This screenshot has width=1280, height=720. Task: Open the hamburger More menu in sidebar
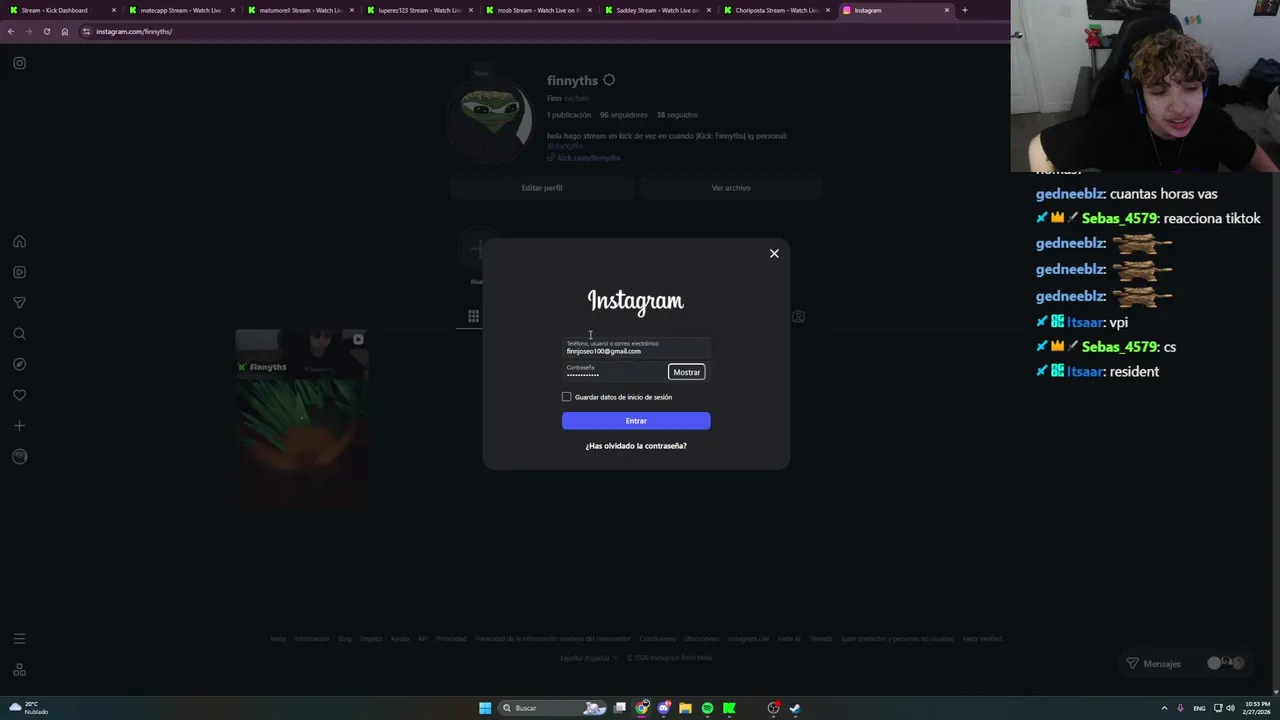[19, 639]
